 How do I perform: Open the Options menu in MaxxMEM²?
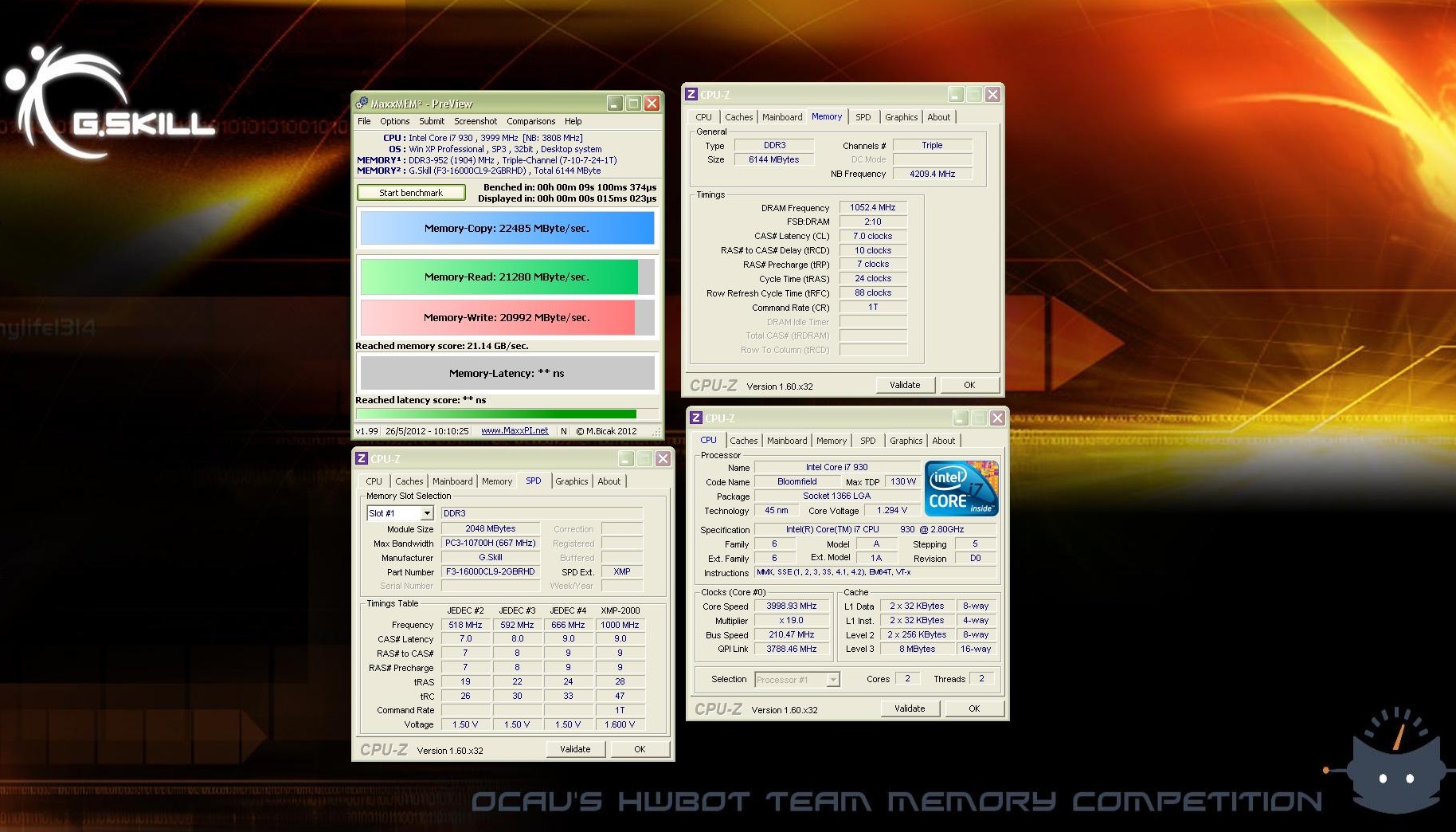[x=394, y=121]
